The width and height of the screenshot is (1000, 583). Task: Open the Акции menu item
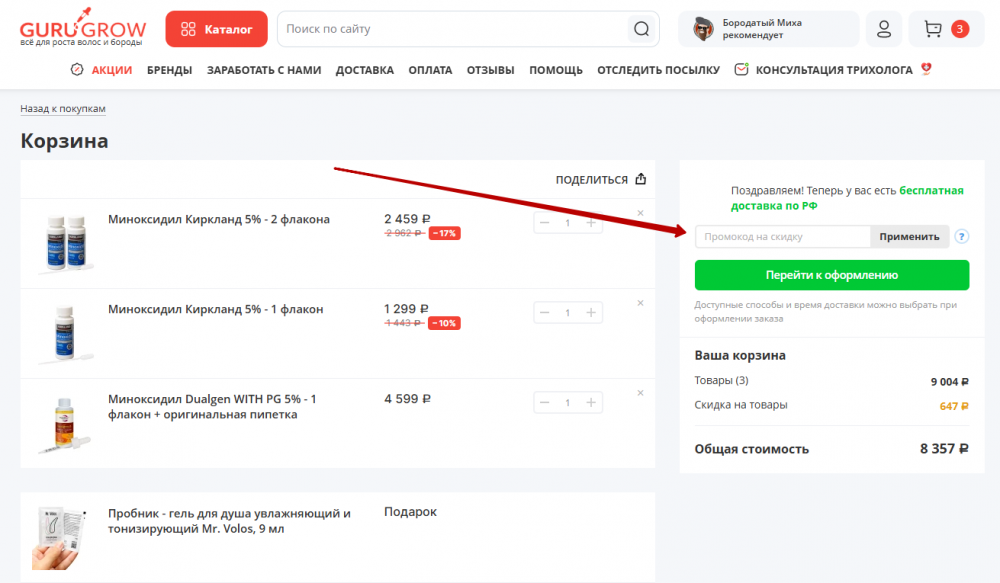pyautogui.click(x=111, y=70)
